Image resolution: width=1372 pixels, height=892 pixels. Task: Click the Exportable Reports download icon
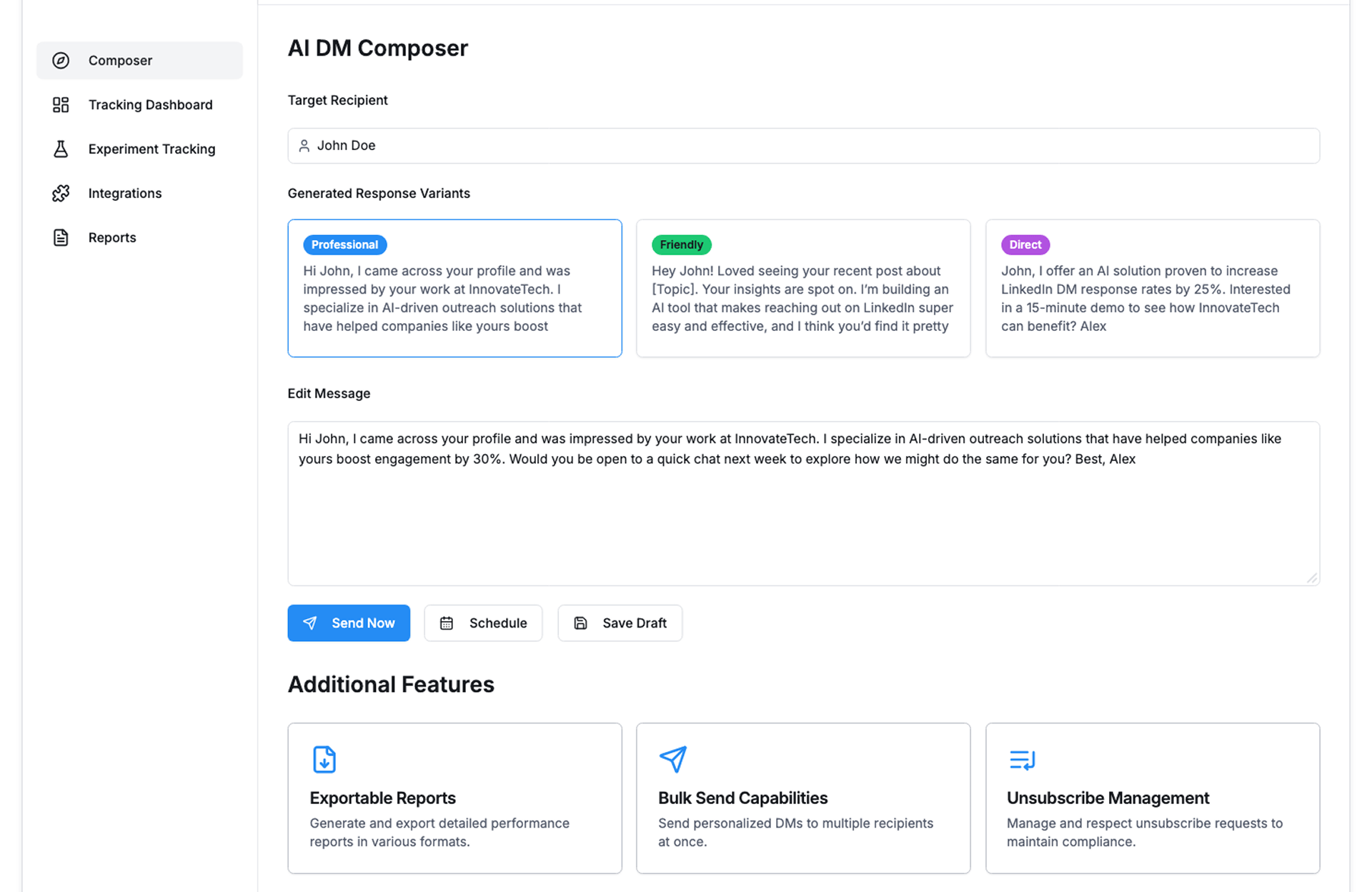click(324, 759)
